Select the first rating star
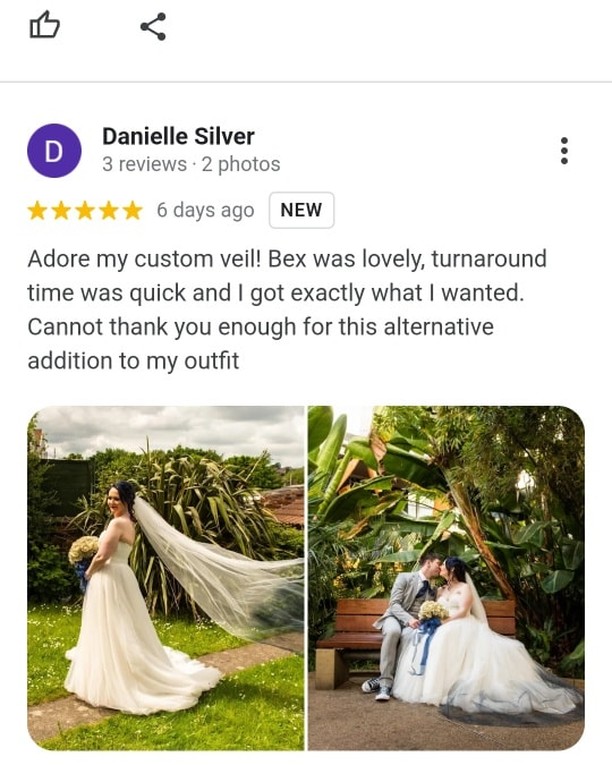The width and height of the screenshot is (612, 765). [x=37, y=211]
